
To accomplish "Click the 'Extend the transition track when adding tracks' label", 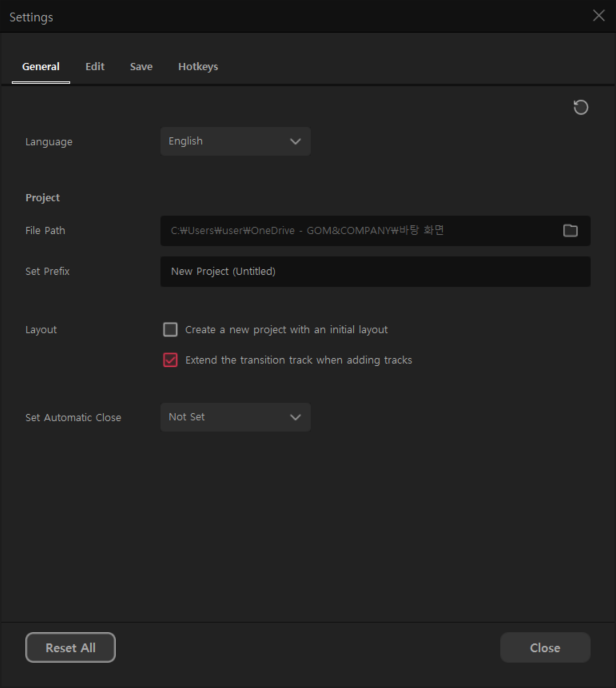I will (298, 360).
